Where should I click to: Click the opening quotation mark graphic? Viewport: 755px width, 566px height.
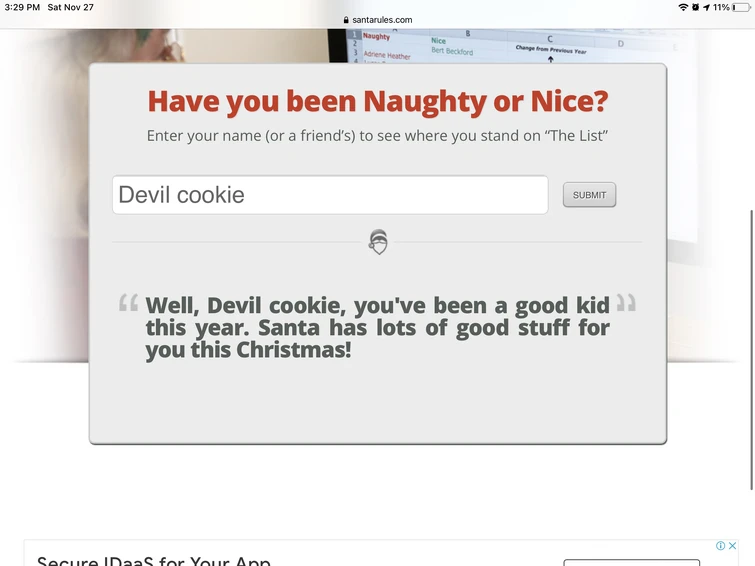pos(128,303)
